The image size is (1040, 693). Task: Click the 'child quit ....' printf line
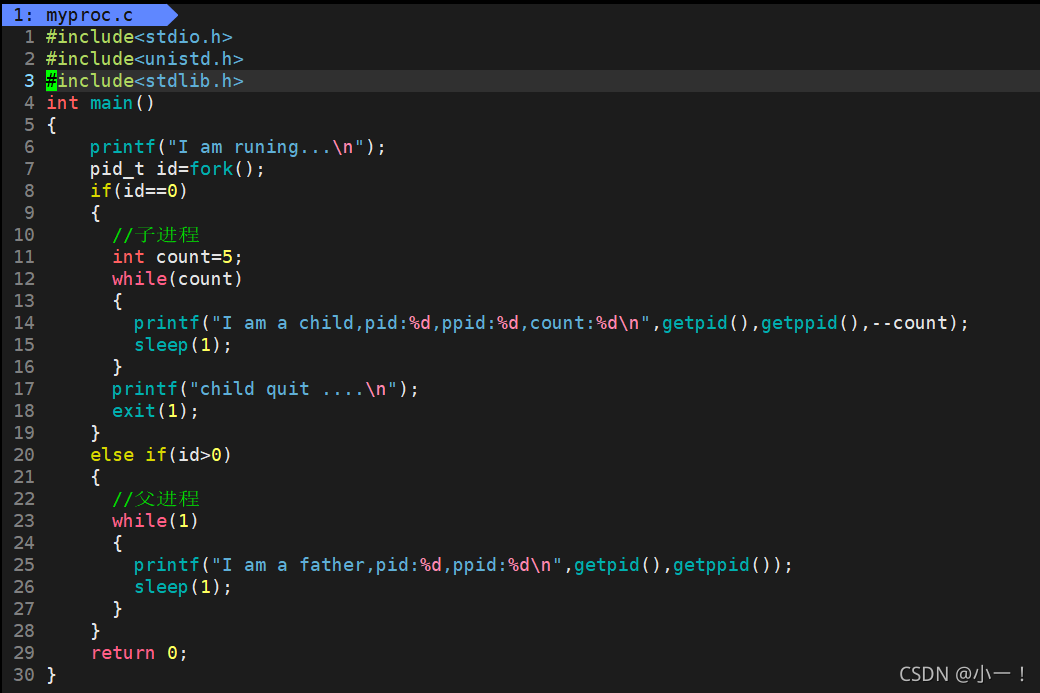pos(265,389)
